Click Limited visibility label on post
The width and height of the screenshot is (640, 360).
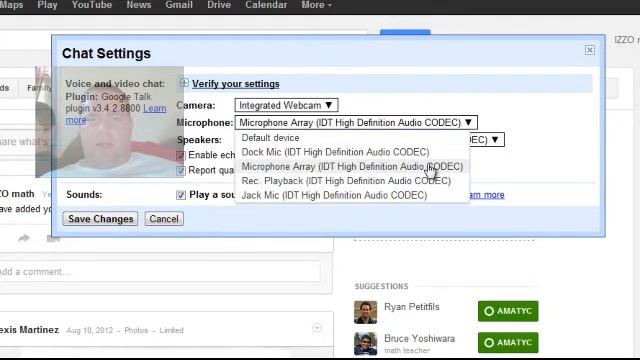[171, 330]
